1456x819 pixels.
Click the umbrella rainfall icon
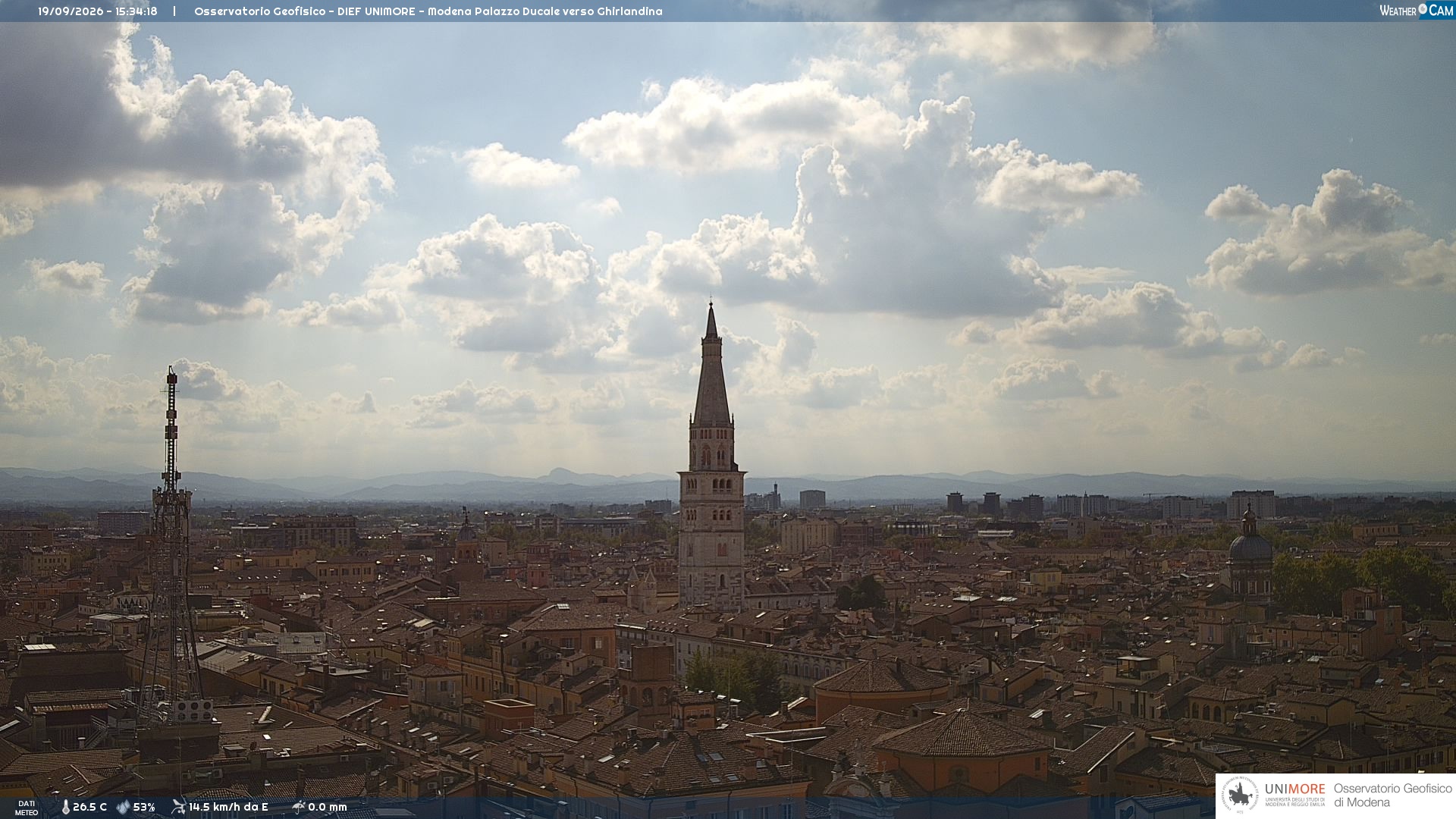(298, 806)
